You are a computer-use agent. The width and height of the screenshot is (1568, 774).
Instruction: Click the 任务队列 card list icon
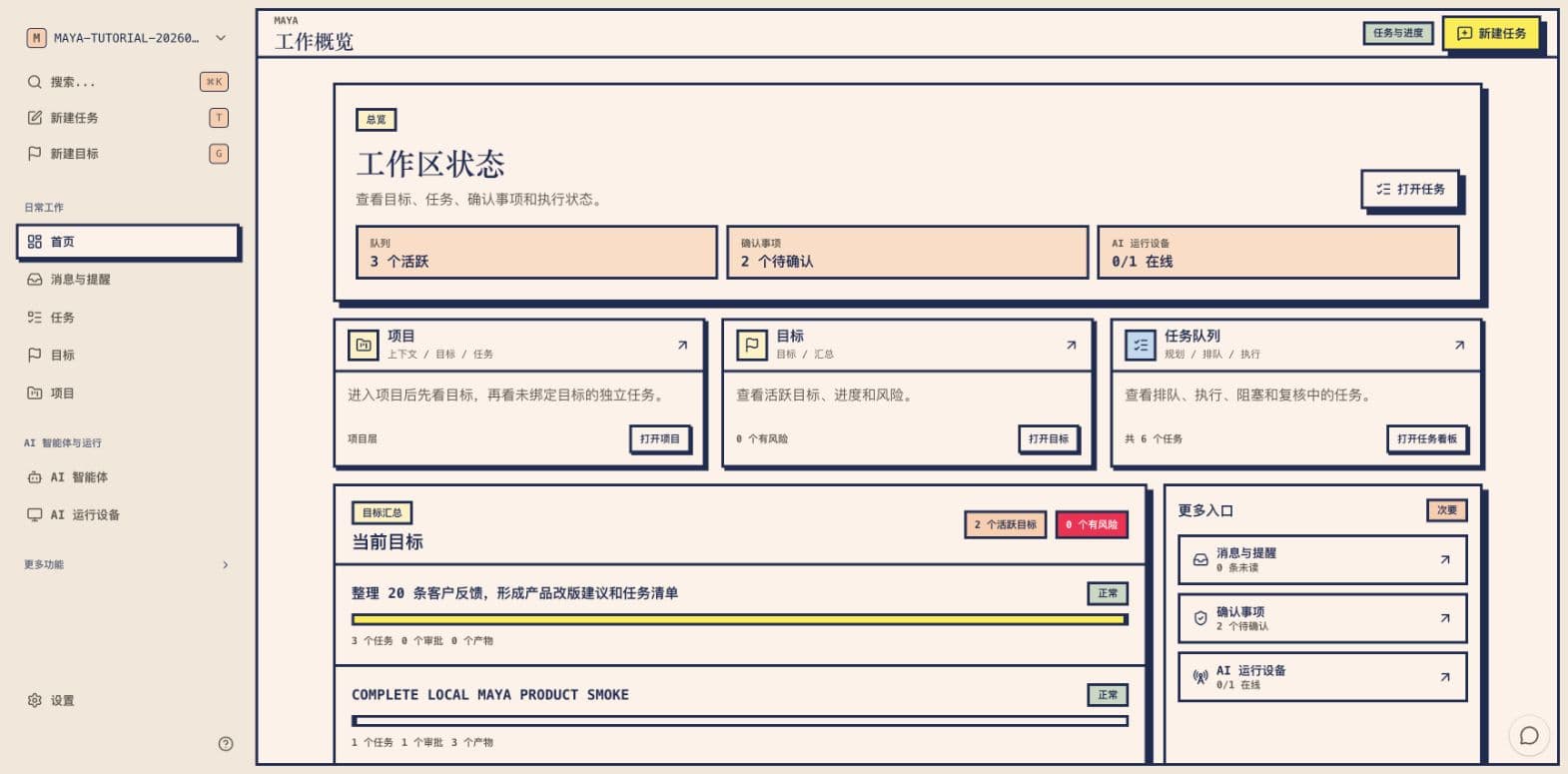[x=1141, y=345]
